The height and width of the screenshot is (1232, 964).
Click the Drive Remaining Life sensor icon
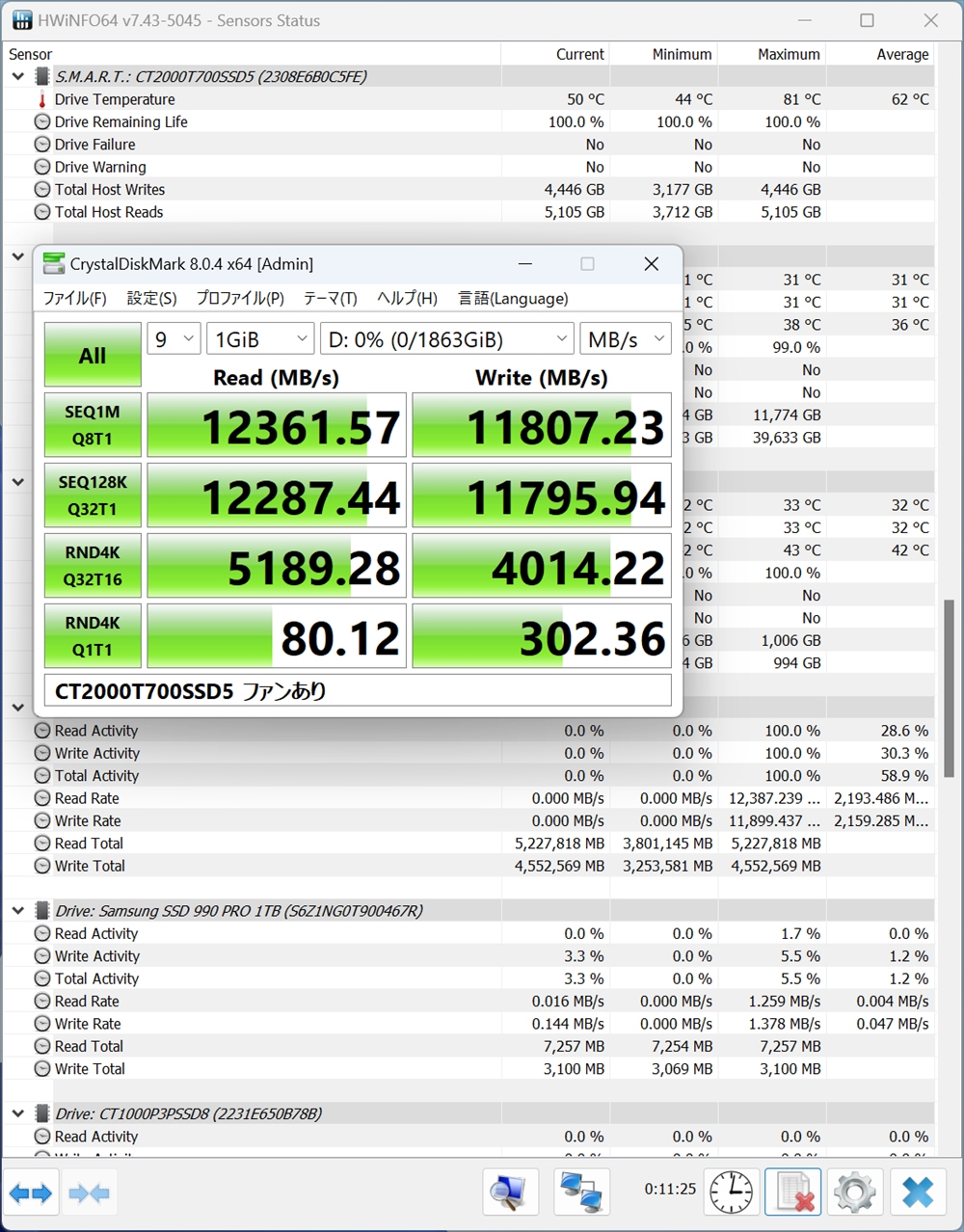pyautogui.click(x=42, y=121)
